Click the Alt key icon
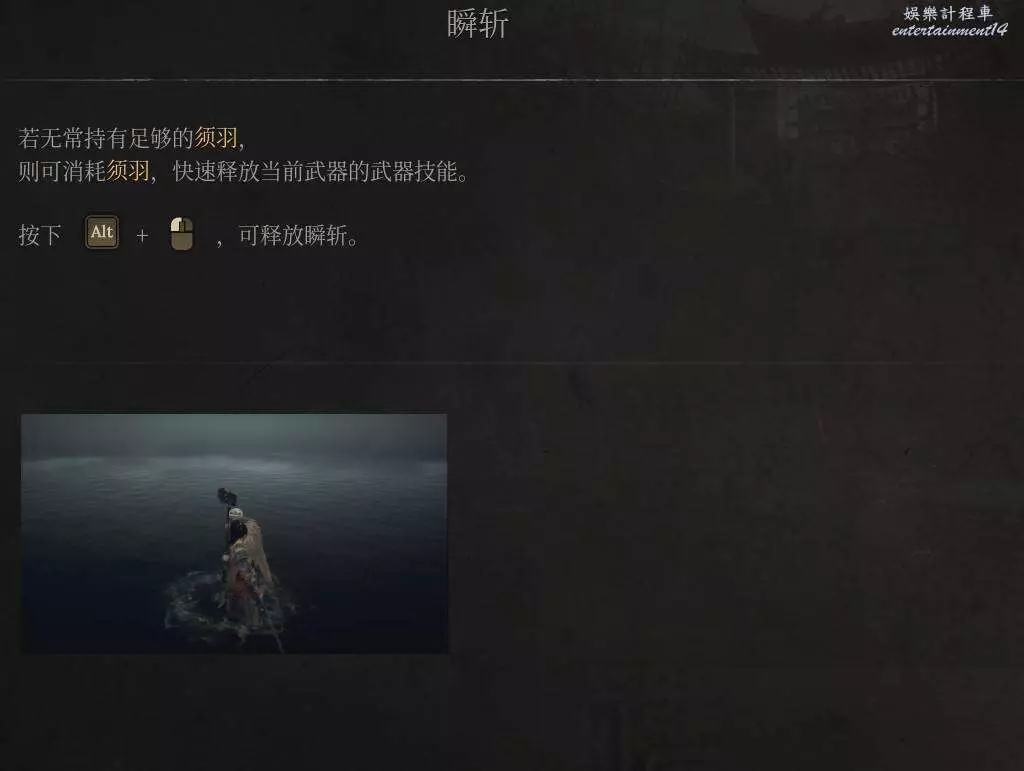 click(x=102, y=232)
